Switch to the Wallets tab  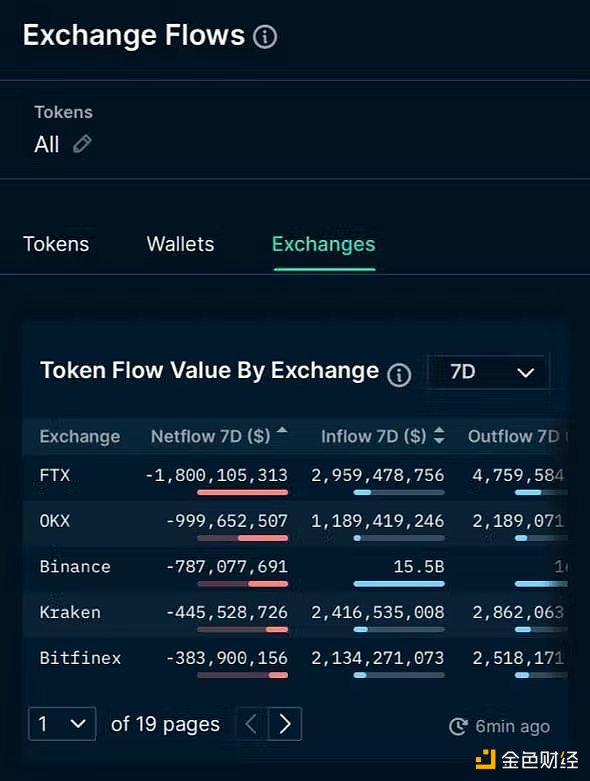coord(180,244)
